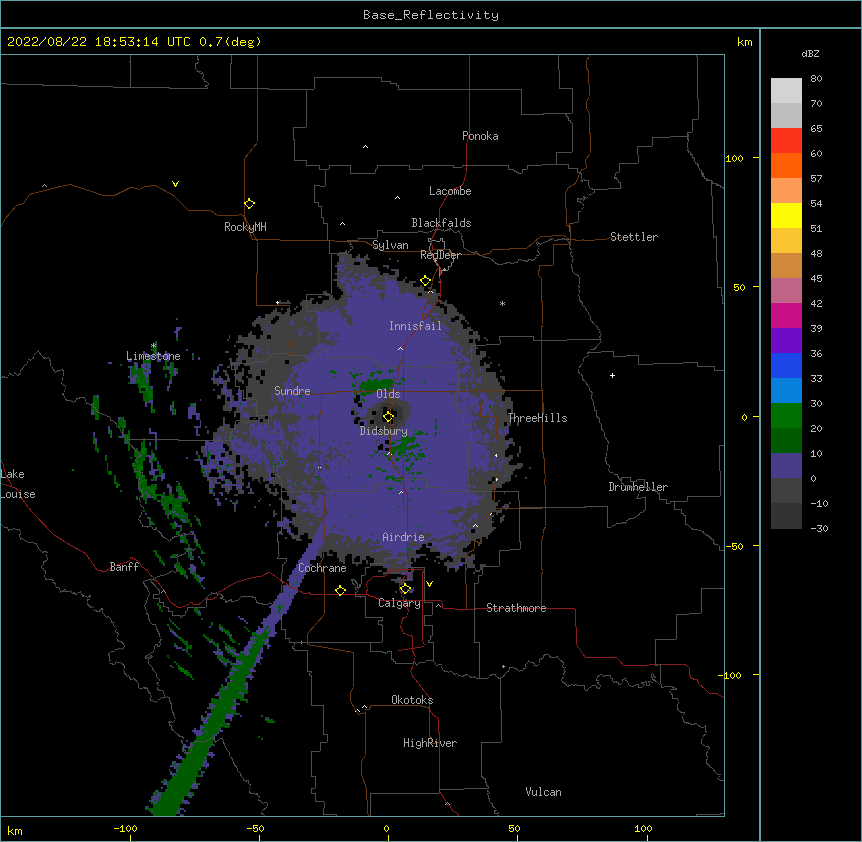The width and height of the screenshot is (862, 842).
Task: Click the Limestone label
Action: pyautogui.click(x=153, y=356)
